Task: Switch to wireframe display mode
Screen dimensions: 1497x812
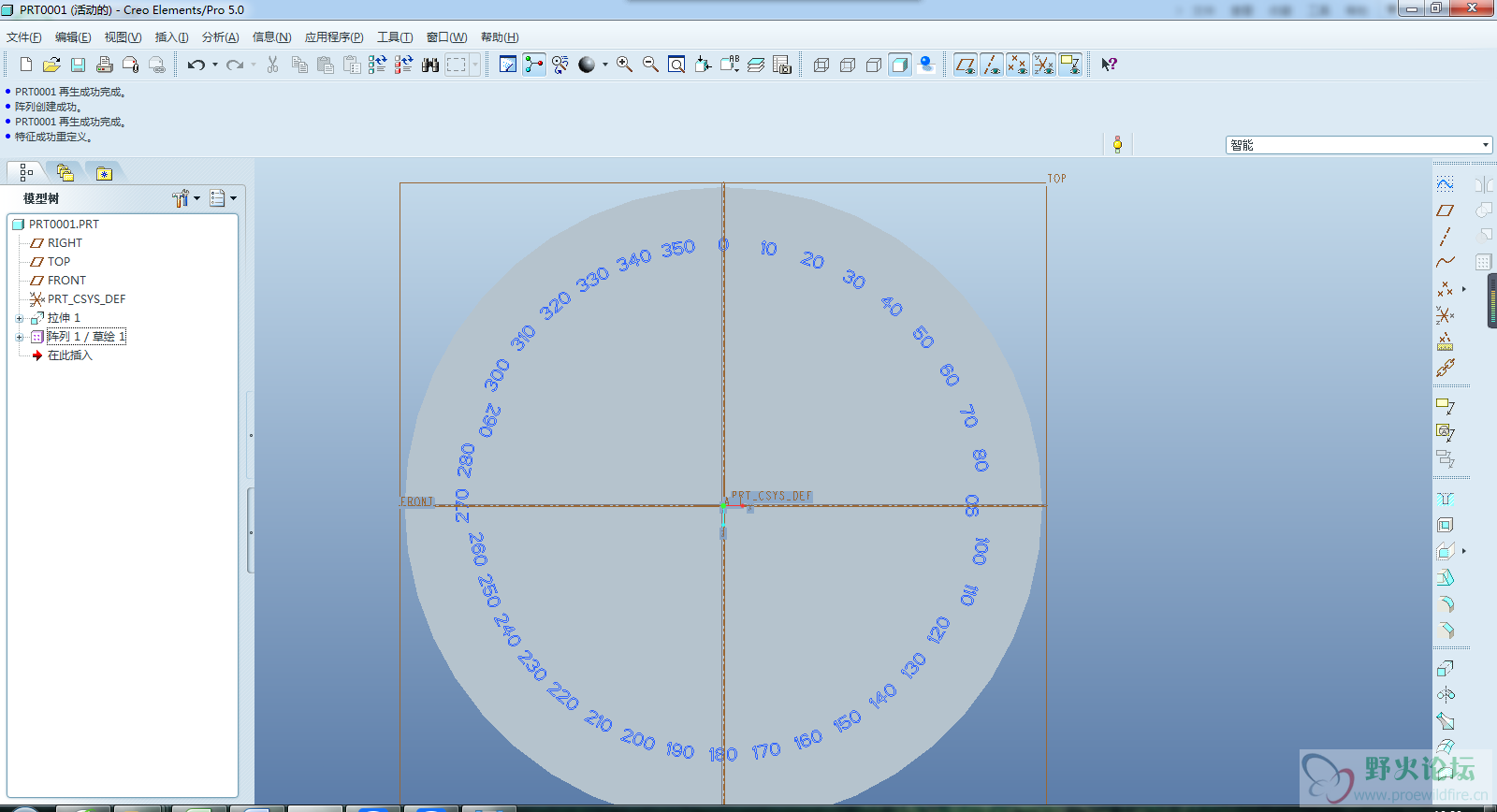Action: 821,65
